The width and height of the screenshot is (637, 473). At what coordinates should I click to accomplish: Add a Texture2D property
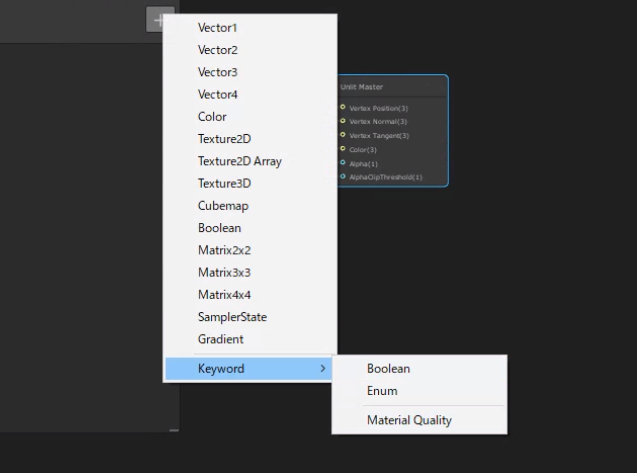pos(250,139)
